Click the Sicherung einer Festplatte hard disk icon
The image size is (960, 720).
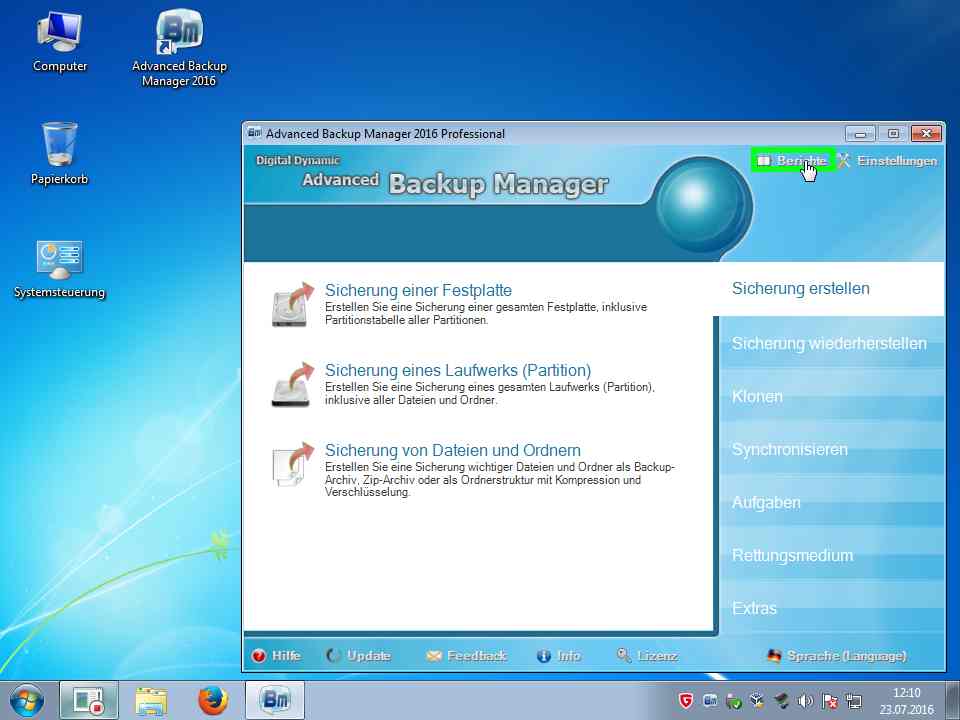pos(292,304)
